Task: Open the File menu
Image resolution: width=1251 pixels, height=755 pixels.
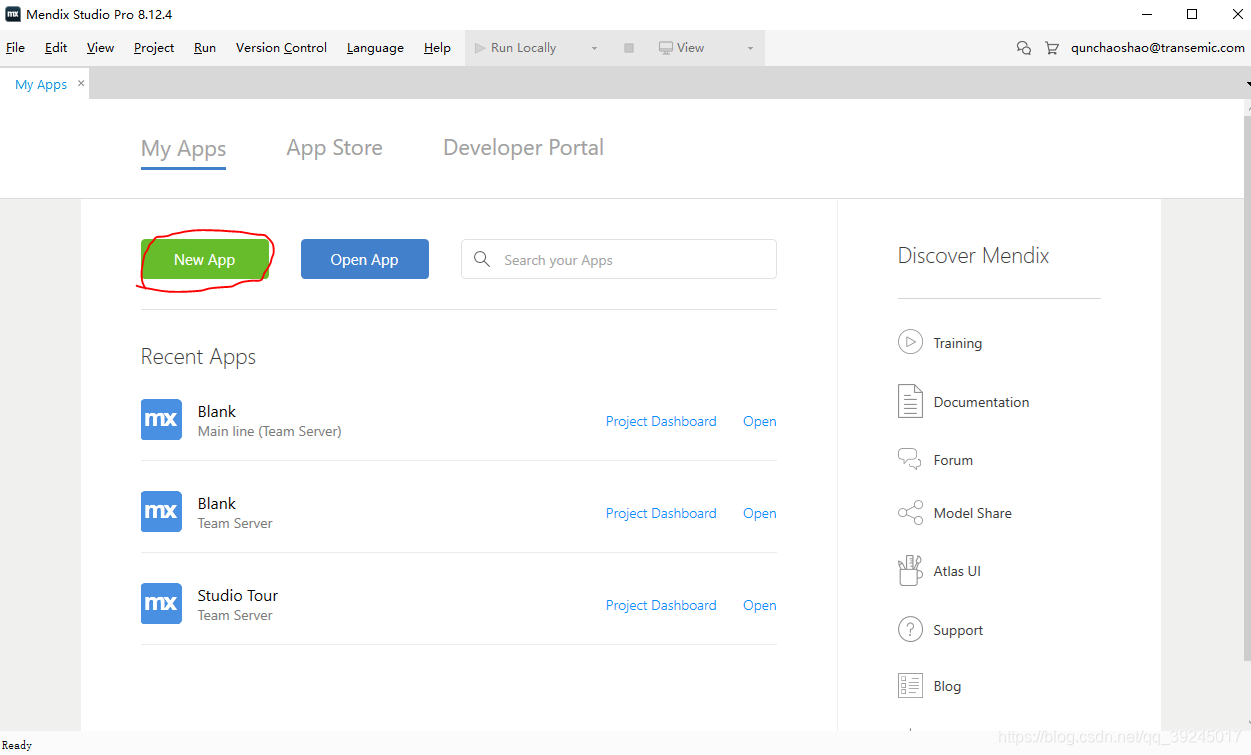Action: pos(15,47)
